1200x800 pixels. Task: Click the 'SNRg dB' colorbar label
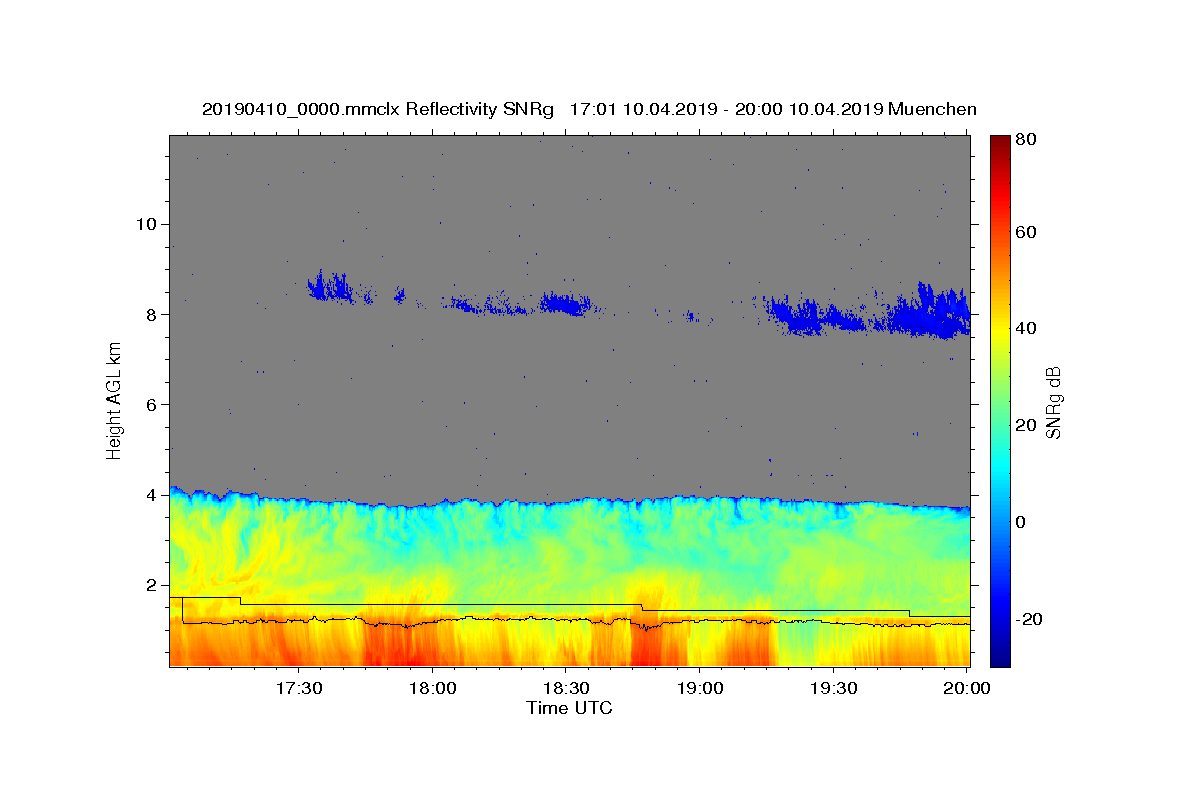[x=1053, y=403]
